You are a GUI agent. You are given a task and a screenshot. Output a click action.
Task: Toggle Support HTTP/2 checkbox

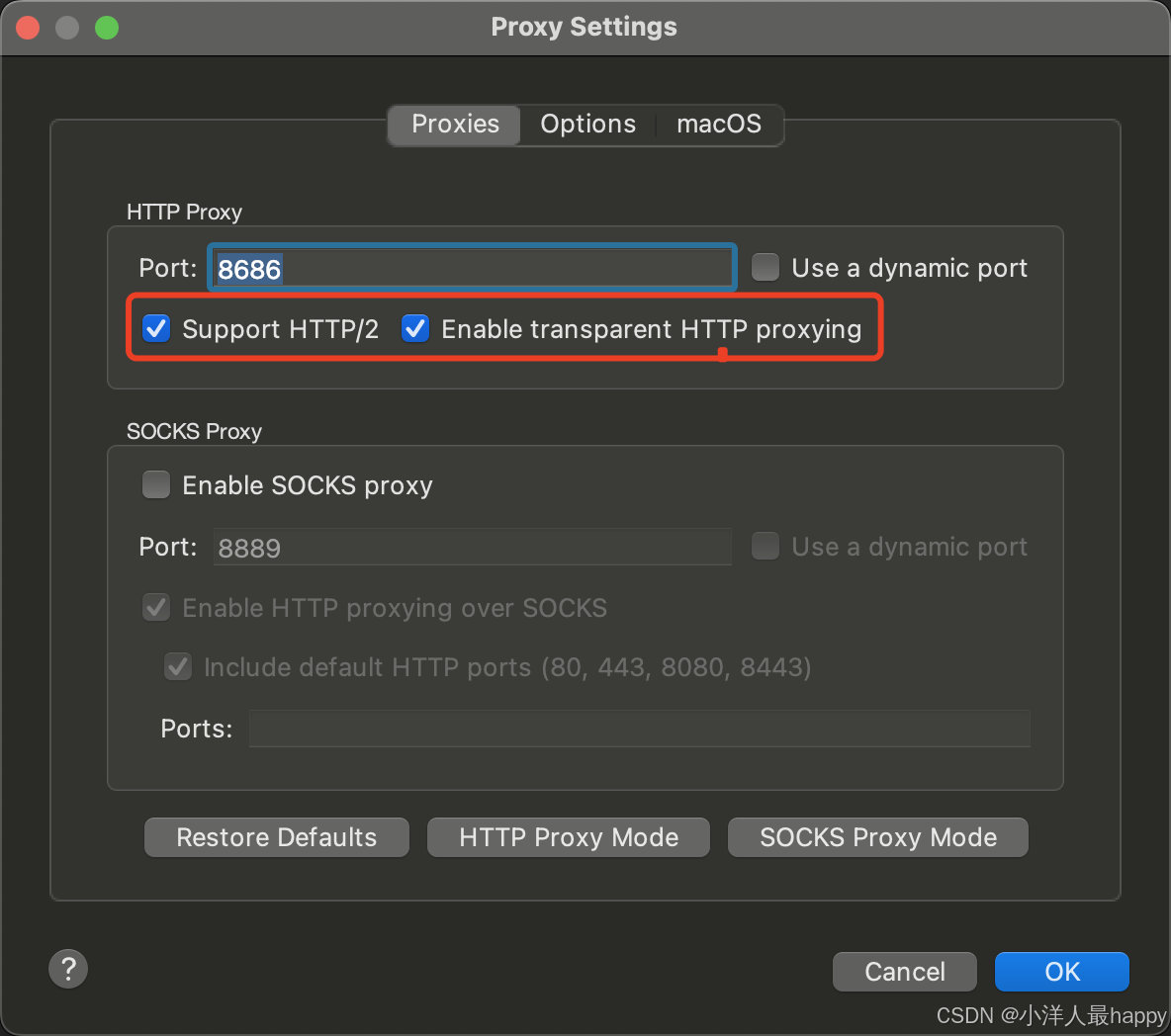click(156, 328)
